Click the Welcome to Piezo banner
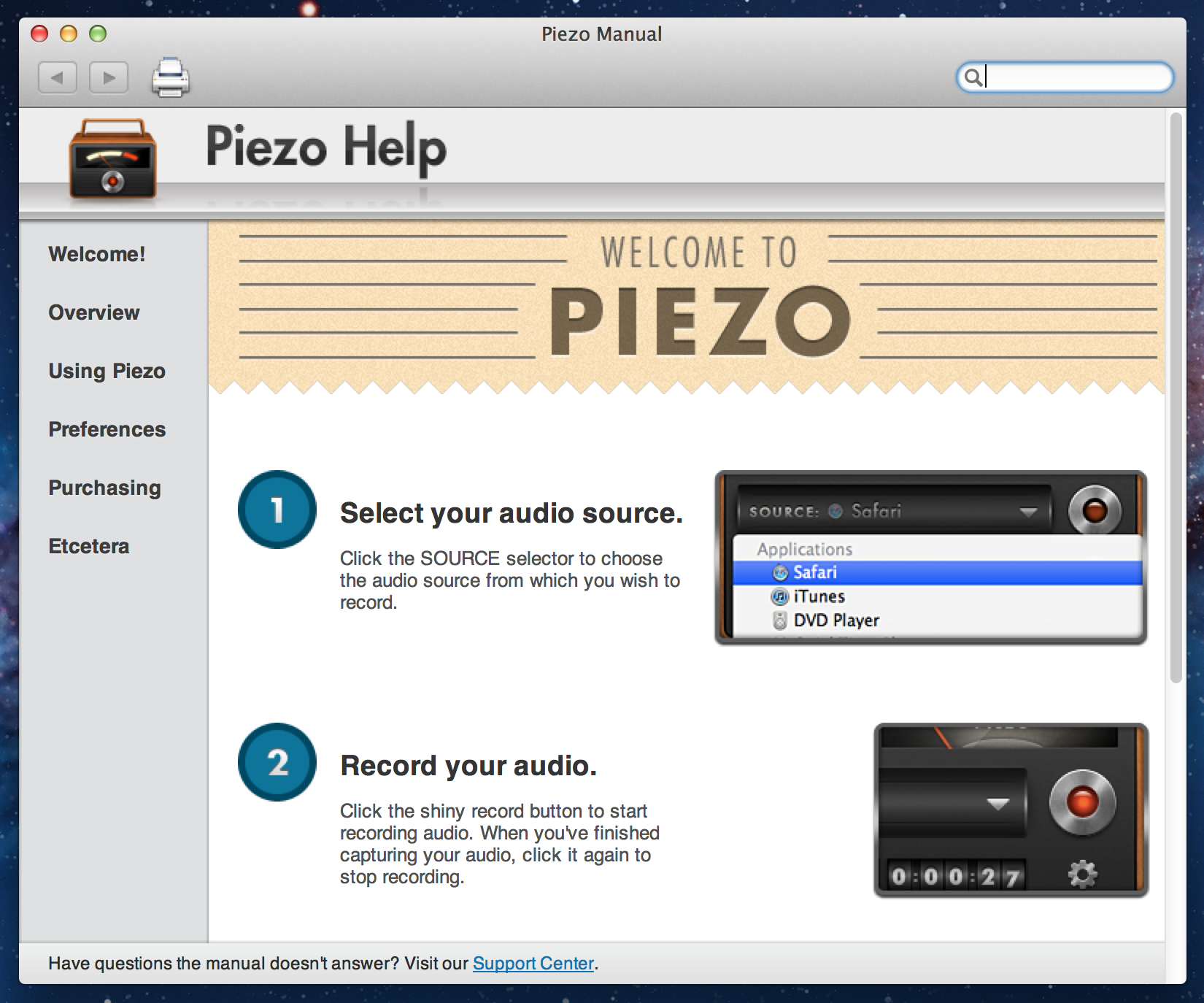 [687, 307]
